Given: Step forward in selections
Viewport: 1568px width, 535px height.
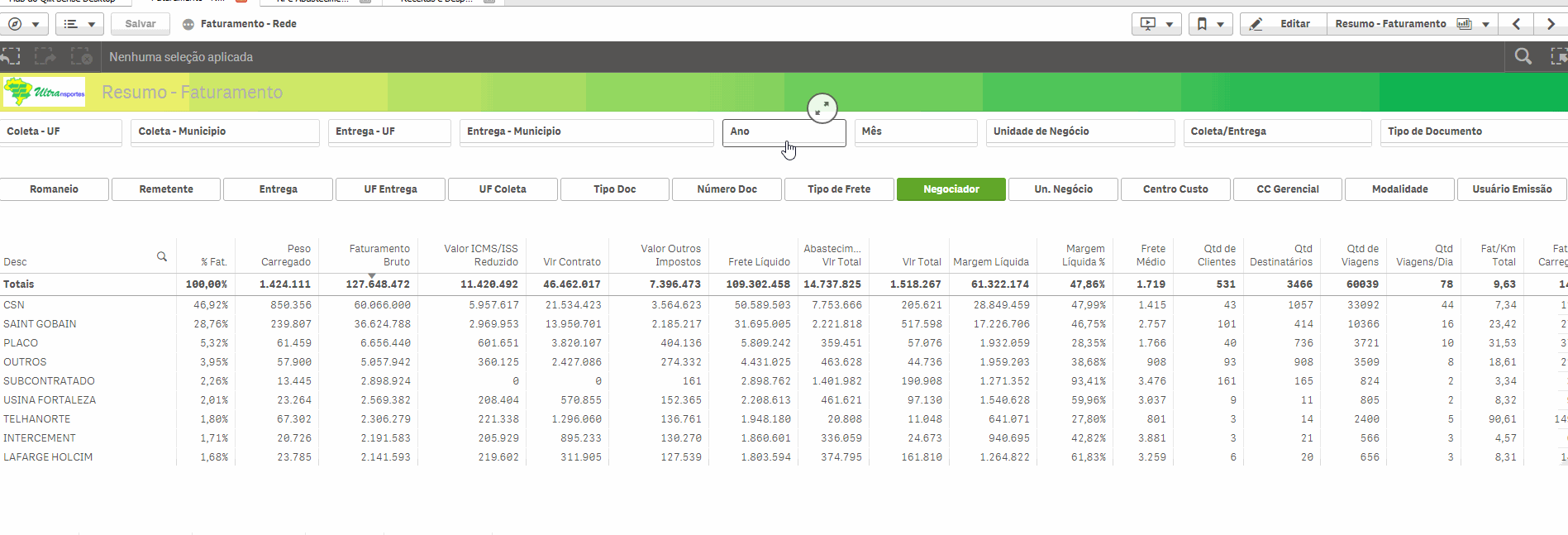Looking at the screenshot, I should 45,56.
